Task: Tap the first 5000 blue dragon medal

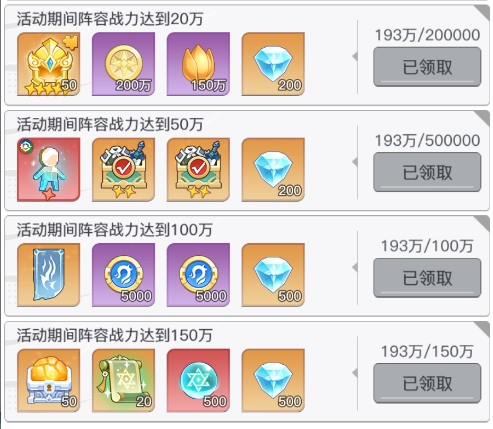Action: point(123,275)
